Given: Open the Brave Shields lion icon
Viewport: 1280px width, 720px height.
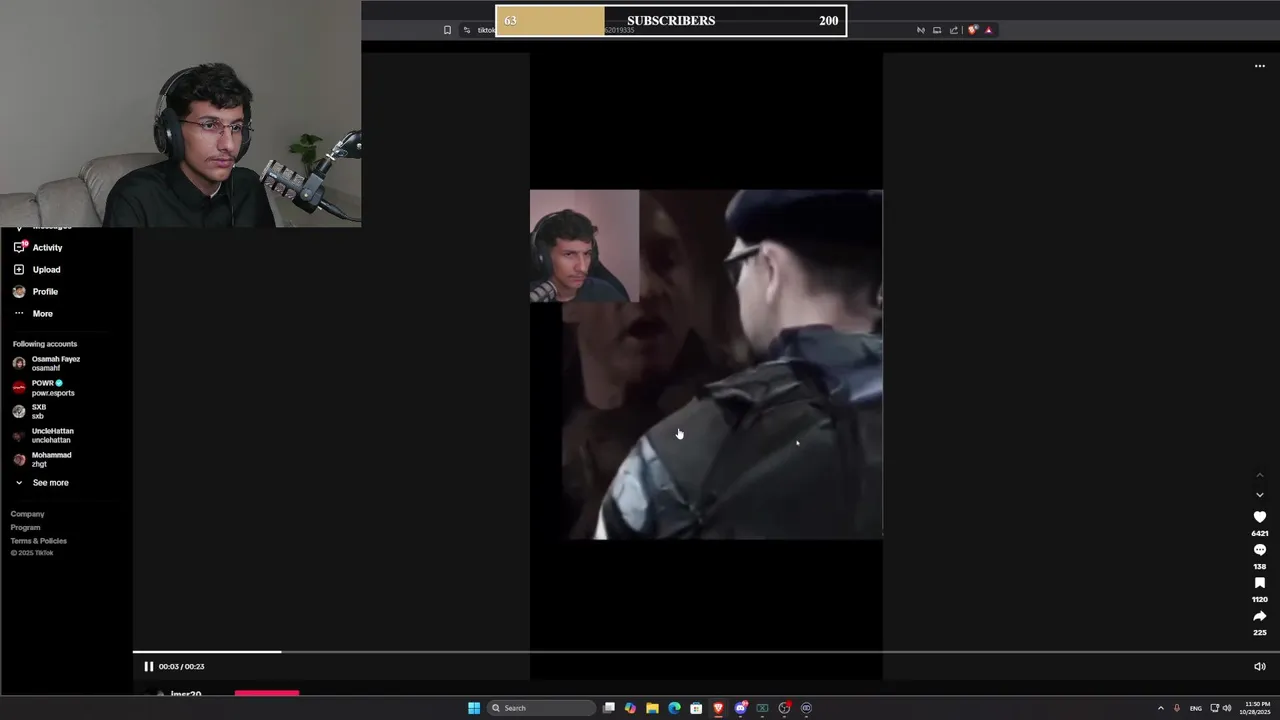Looking at the screenshot, I should pos(972,30).
